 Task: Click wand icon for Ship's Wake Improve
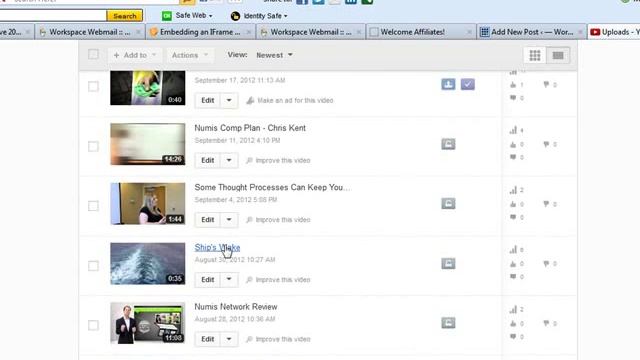tap(249, 280)
